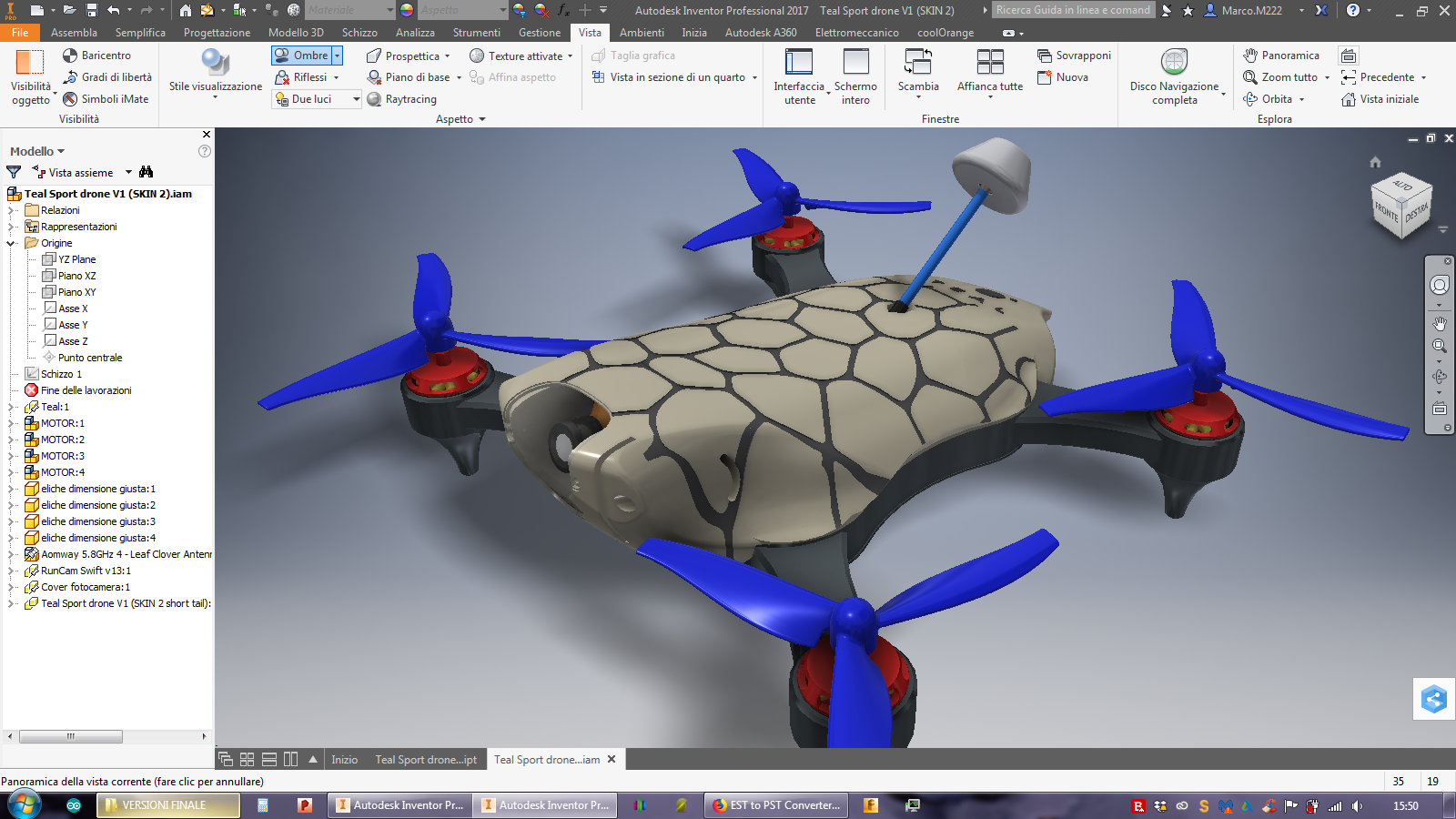Click the binoculars find icon in browser

[x=146, y=172]
